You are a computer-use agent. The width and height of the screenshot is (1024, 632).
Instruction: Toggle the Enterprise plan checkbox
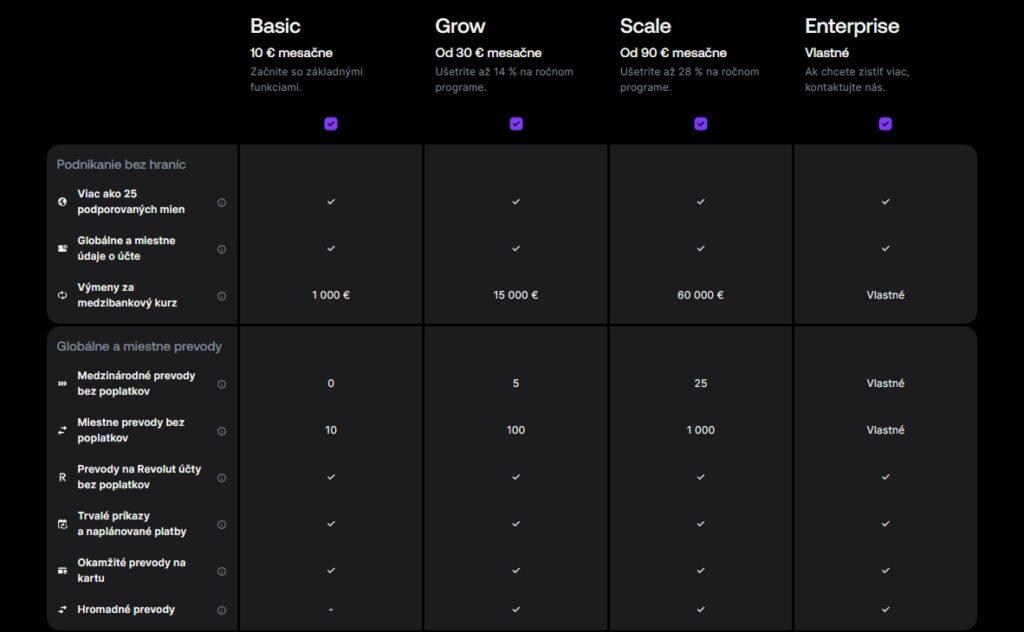coord(885,124)
